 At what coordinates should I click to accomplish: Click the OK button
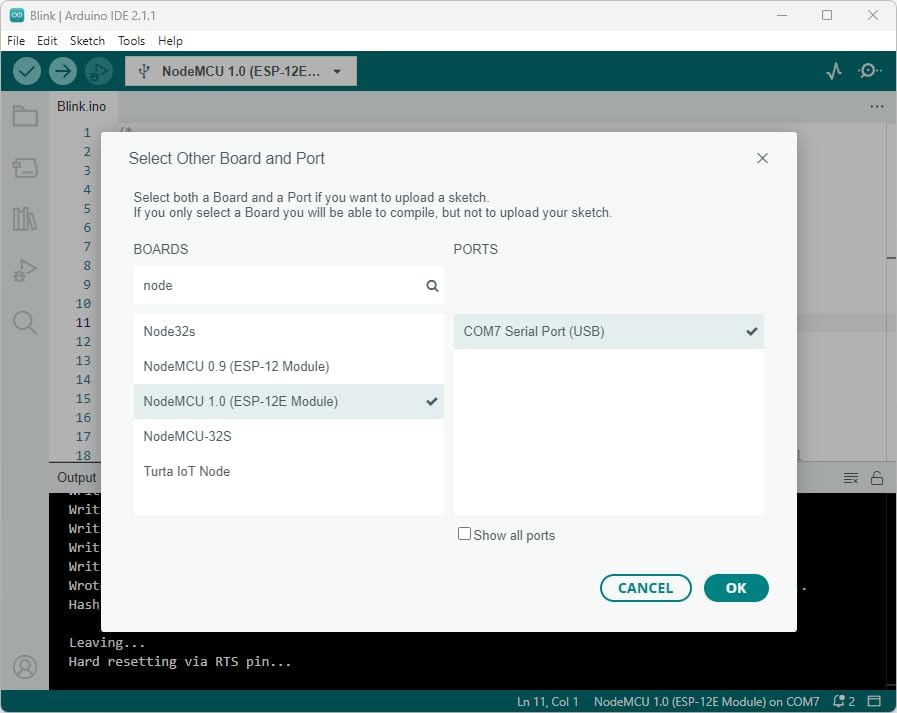736,588
